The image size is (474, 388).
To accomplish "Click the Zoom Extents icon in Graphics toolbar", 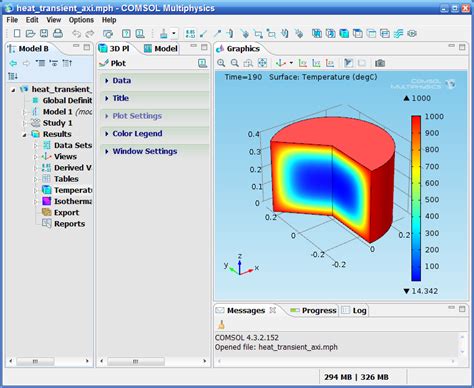I will pyautogui.click(x=262, y=63).
